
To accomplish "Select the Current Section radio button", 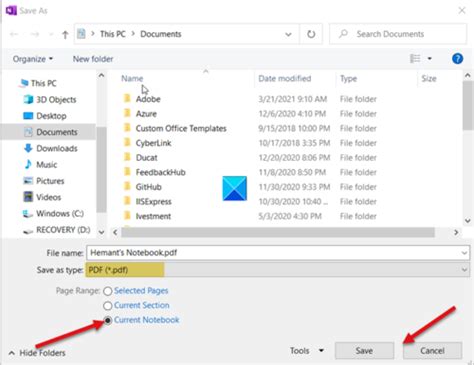I will tap(107, 306).
